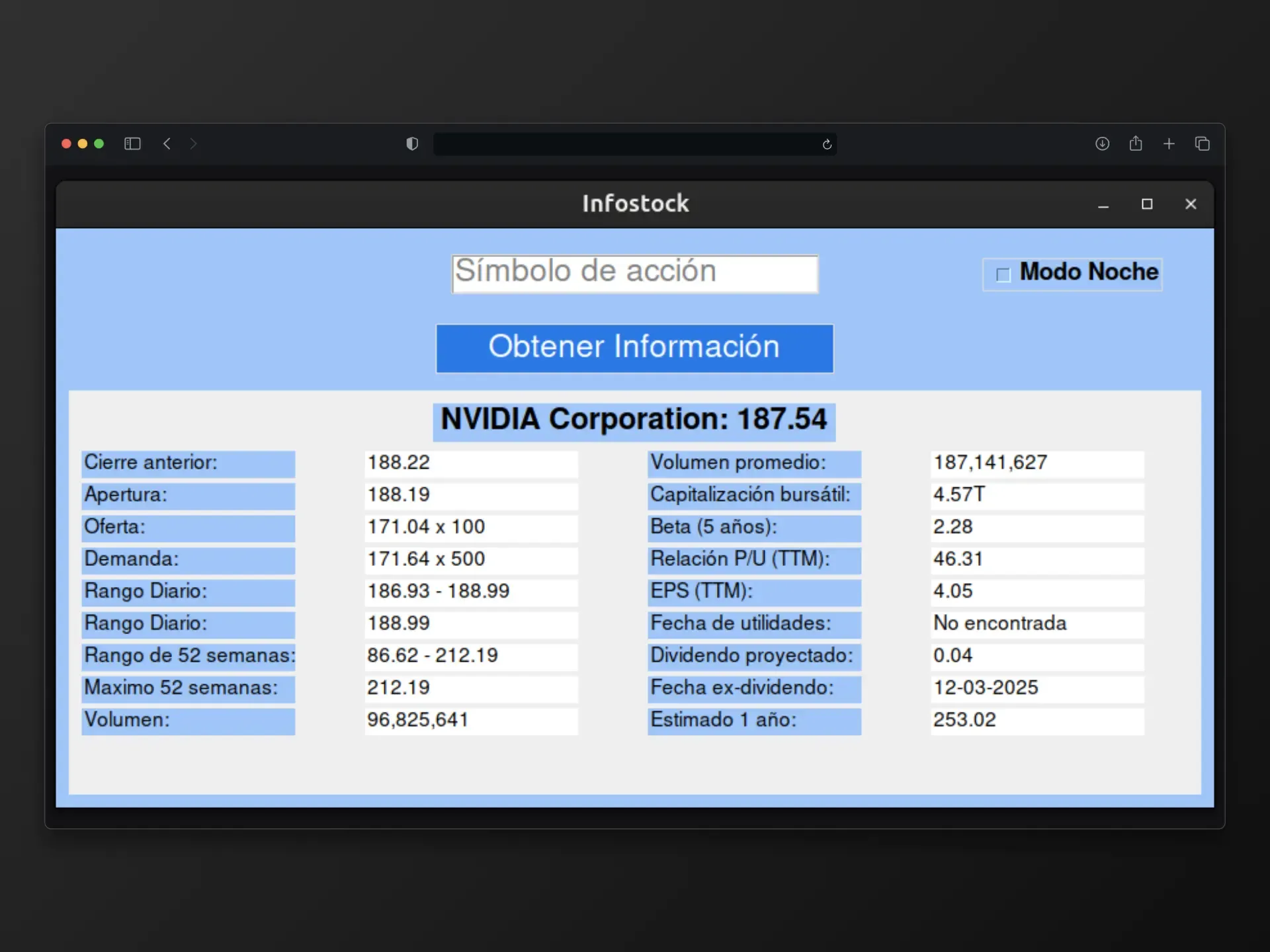Select the 188.22 previous close value
The height and width of the screenshot is (952, 1270).
471,463
